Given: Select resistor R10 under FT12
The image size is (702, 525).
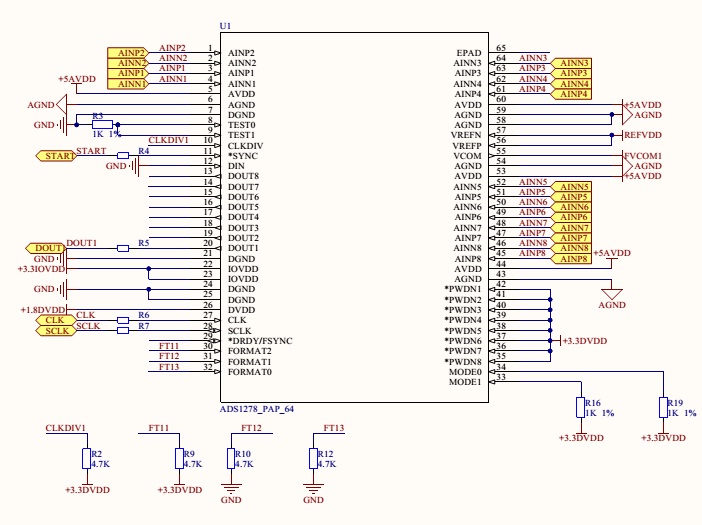Looking at the screenshot, I should pyautogui.click(x=231, y=458).
